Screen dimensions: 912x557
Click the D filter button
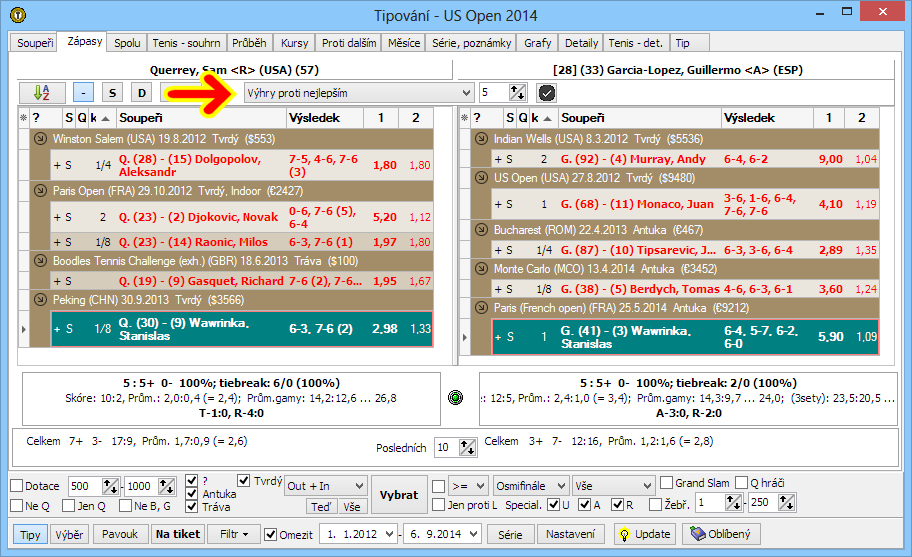pos(141,92)
